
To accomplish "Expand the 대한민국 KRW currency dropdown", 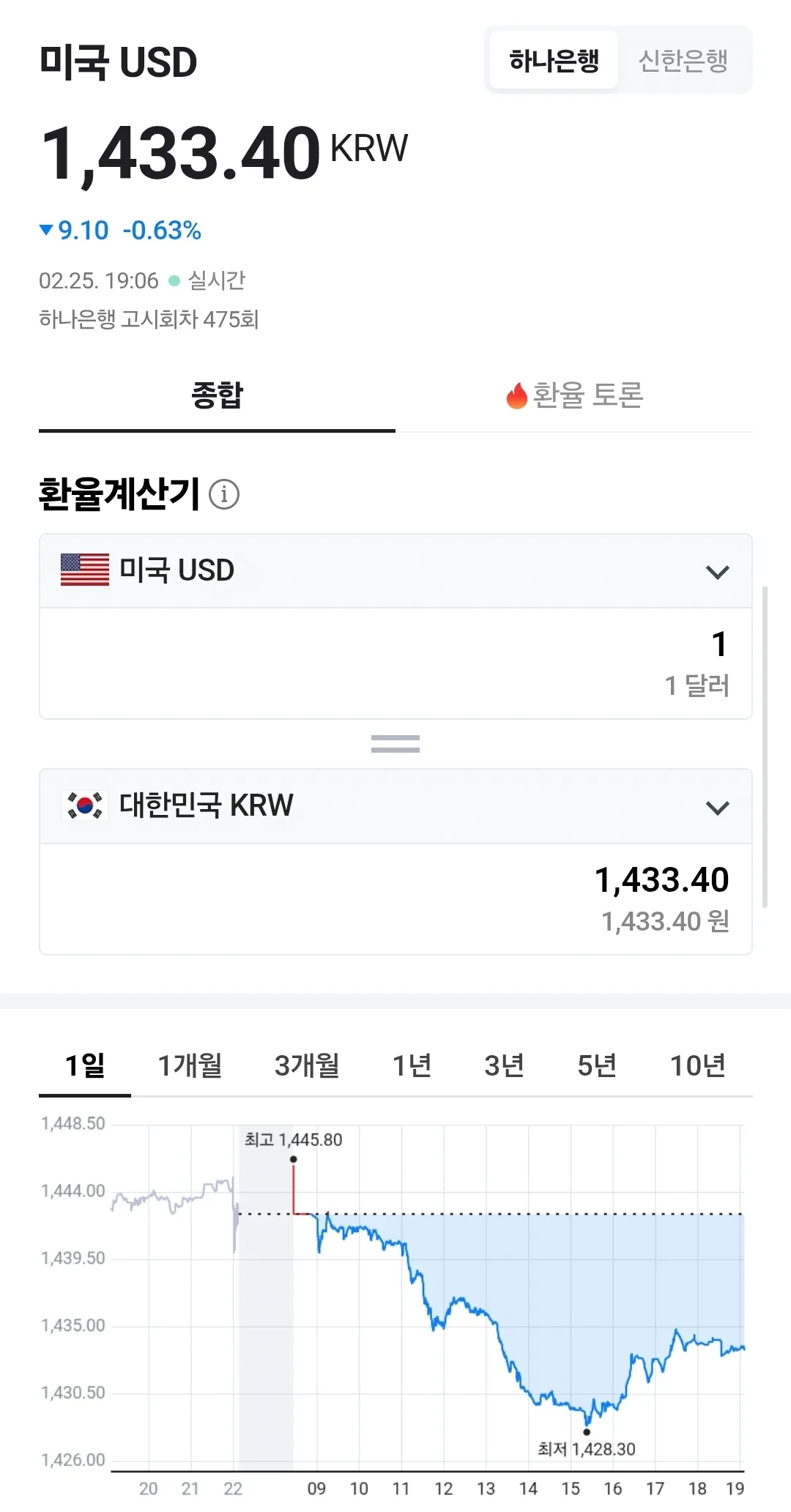I will click(395, 807).
